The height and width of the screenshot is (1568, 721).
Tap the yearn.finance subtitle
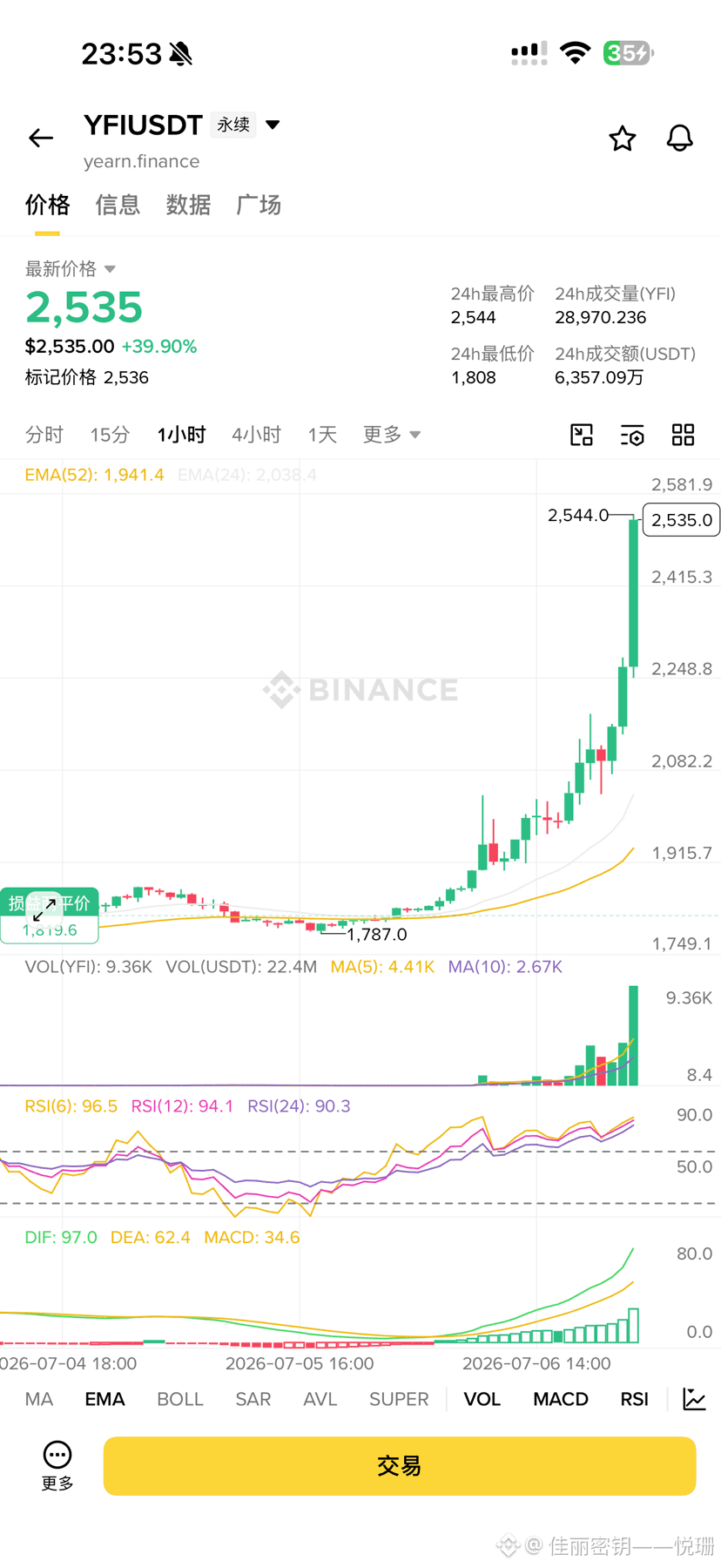141,161
